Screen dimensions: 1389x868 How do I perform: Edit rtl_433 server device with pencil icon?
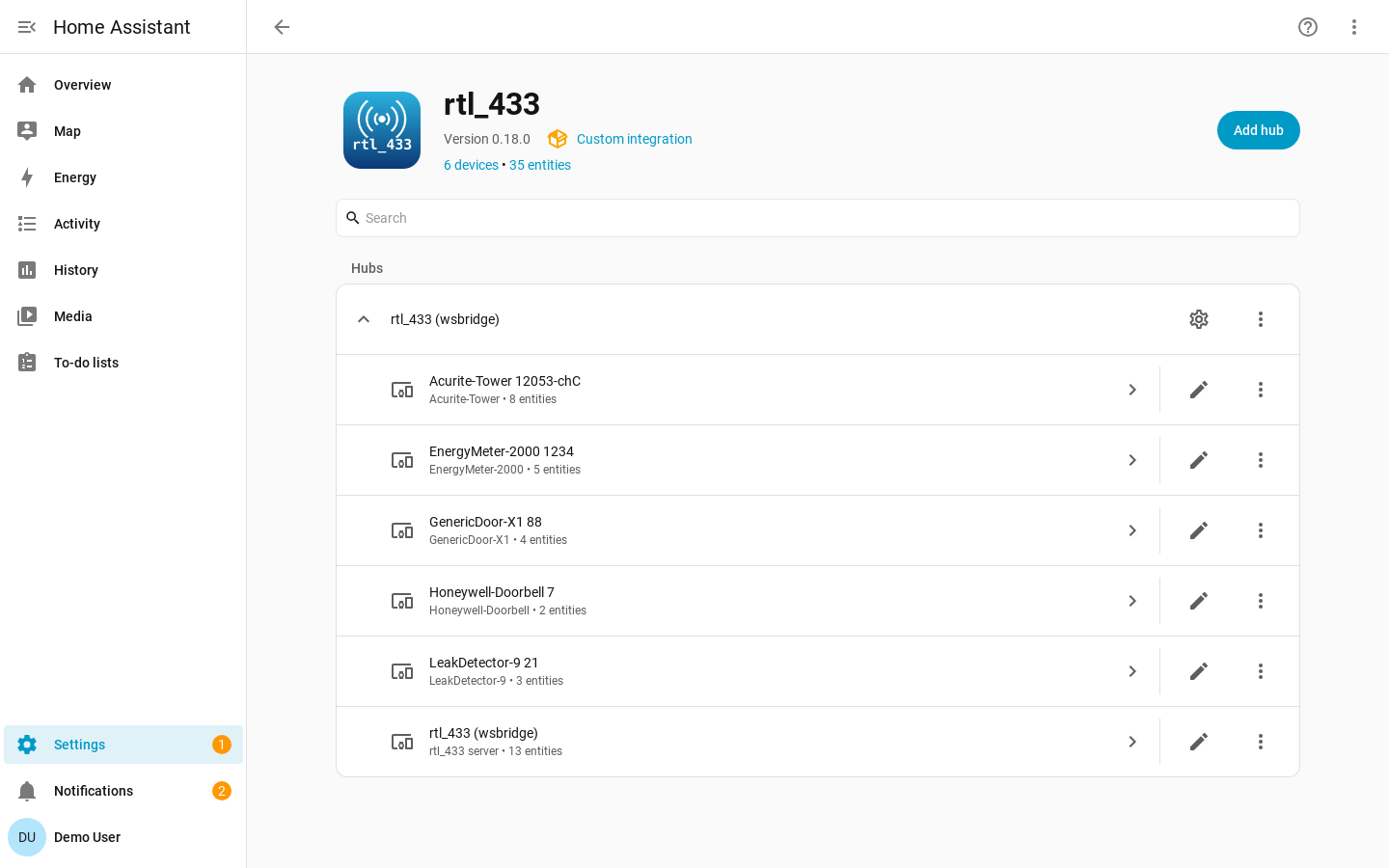[1199, 742]
